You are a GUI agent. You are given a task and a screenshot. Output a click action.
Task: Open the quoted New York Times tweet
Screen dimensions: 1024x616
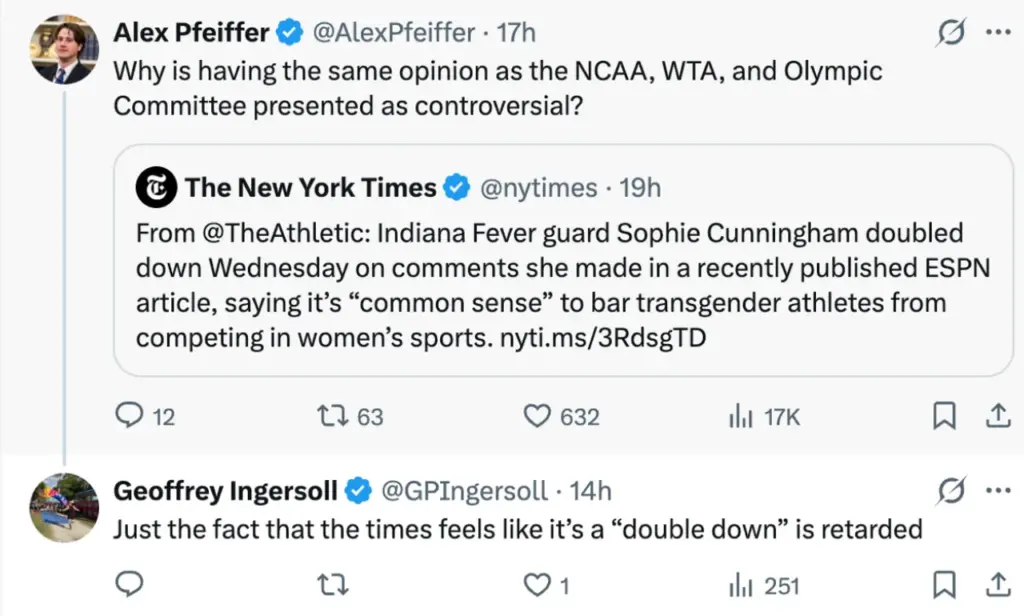coord(563,260)
